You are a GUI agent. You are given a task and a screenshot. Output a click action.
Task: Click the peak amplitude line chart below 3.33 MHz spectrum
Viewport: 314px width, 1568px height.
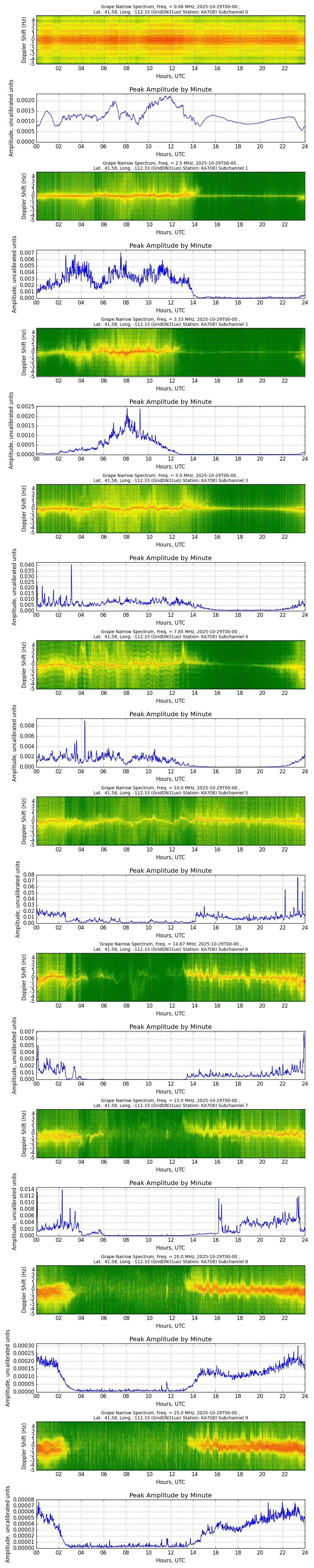(x=171, y=430)
